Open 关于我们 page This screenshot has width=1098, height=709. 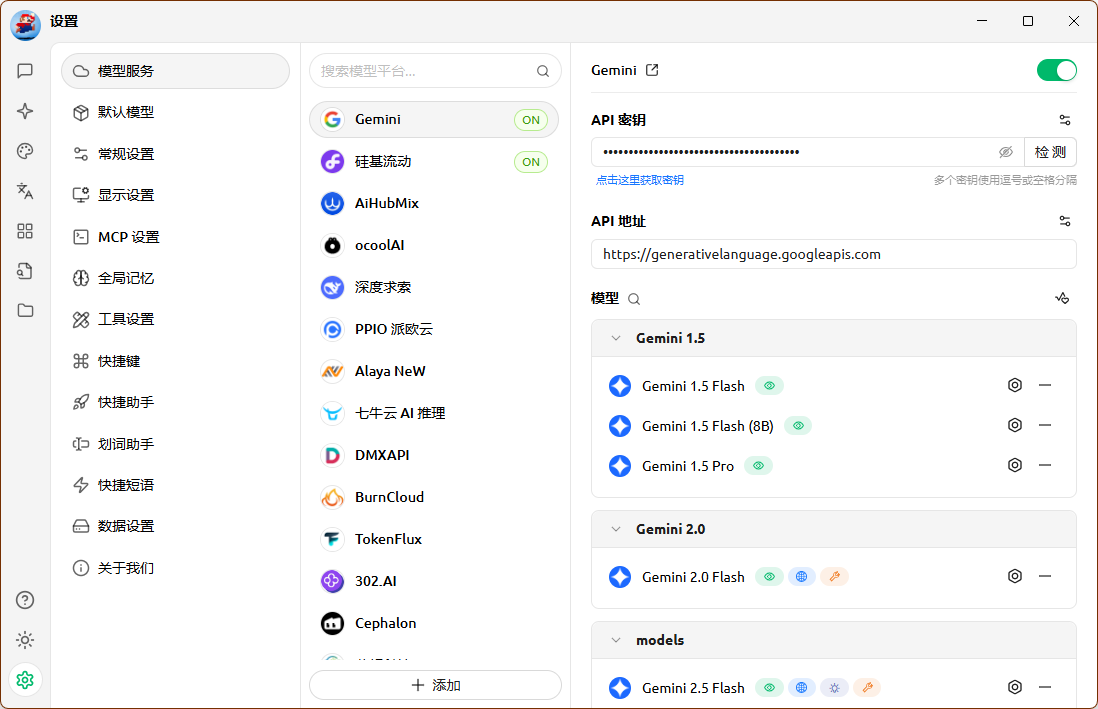coord(175,567)
